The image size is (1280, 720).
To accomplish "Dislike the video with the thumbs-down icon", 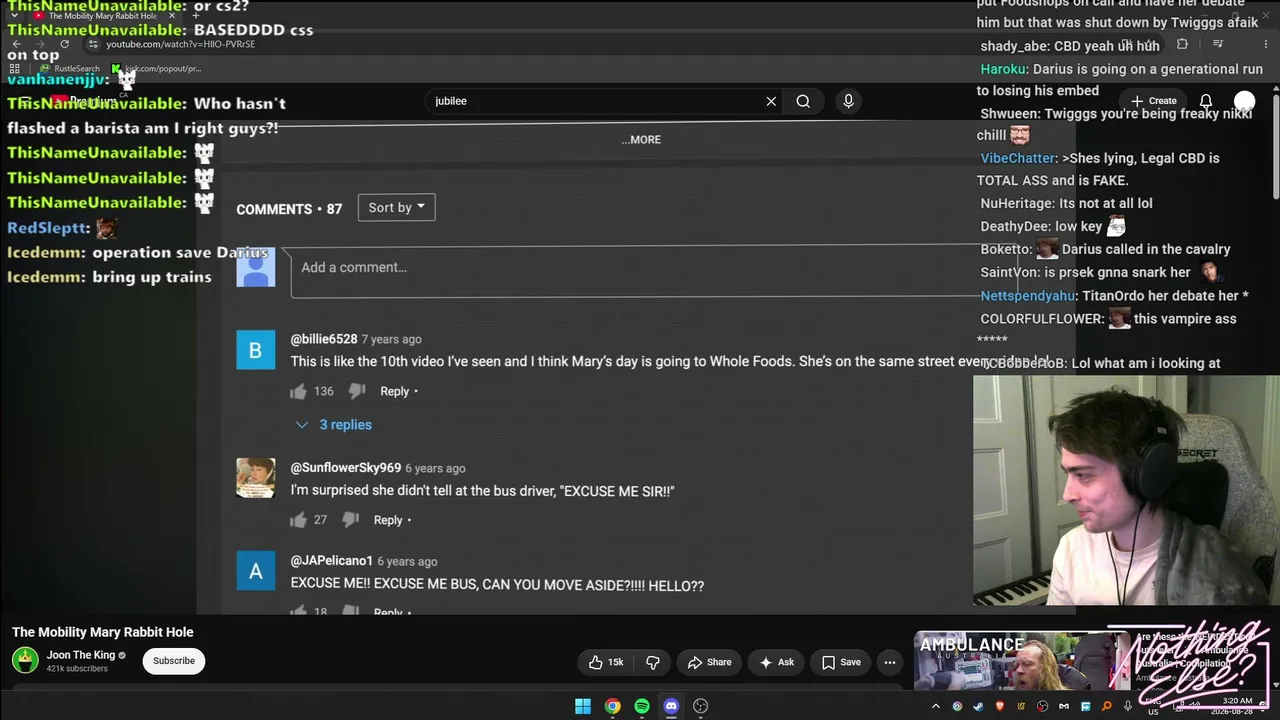I will click(653, 662).
